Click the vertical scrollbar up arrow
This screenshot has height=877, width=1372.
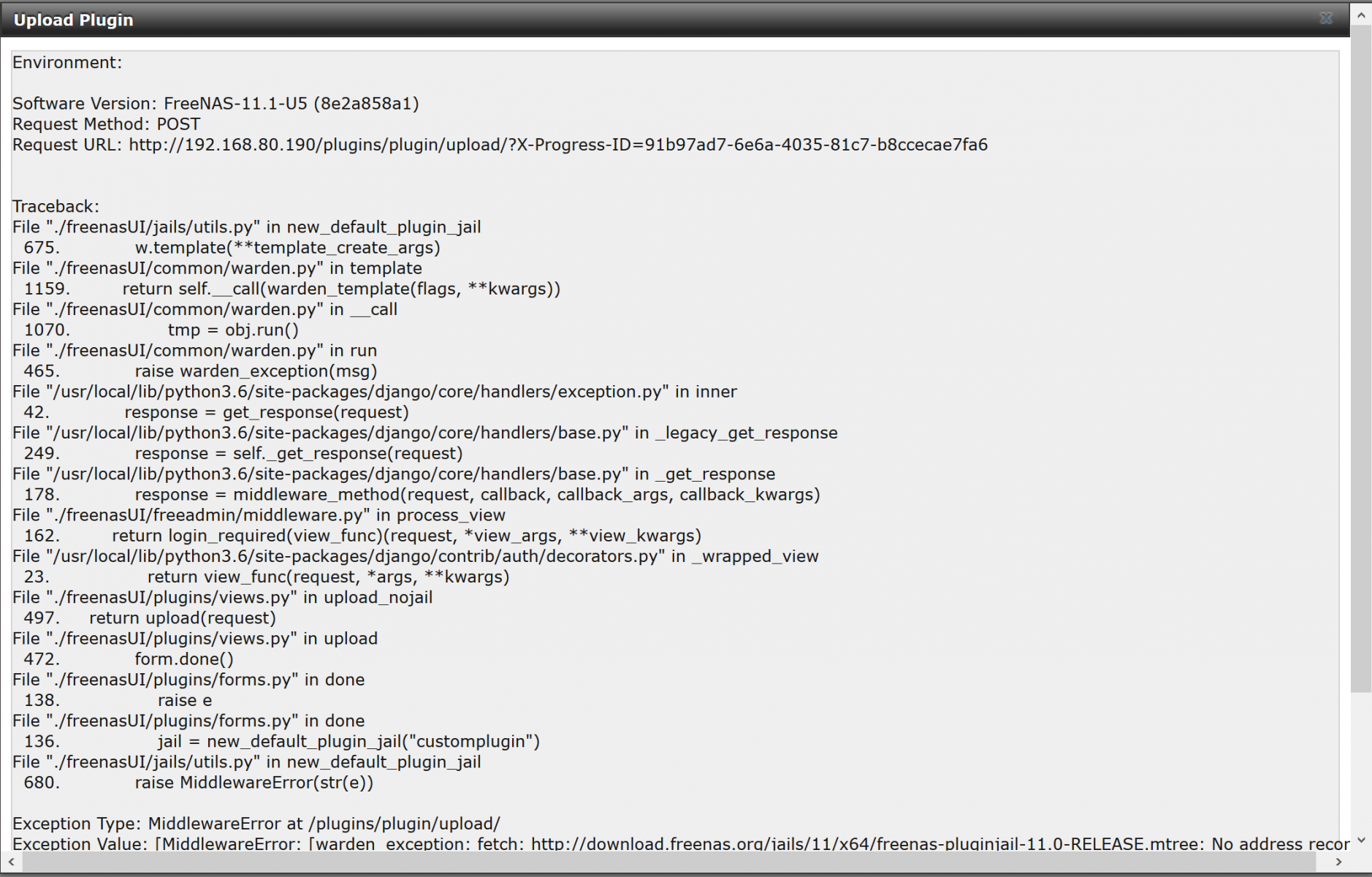click(x=1360, y=15)
